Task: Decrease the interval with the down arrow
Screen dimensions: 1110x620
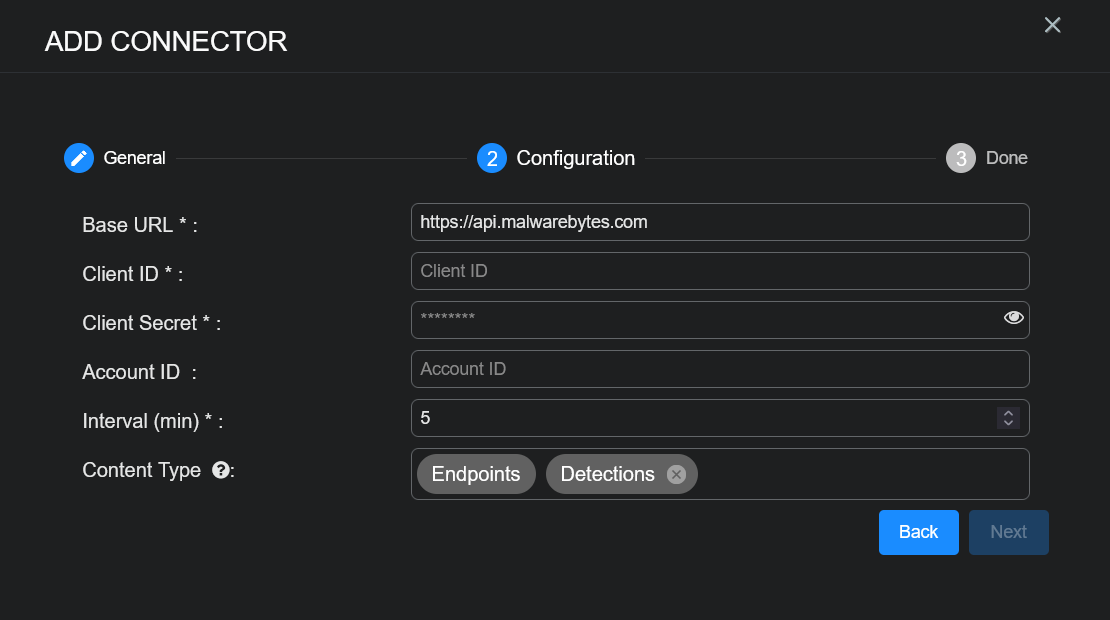Action: click(x=1009, y=423)
